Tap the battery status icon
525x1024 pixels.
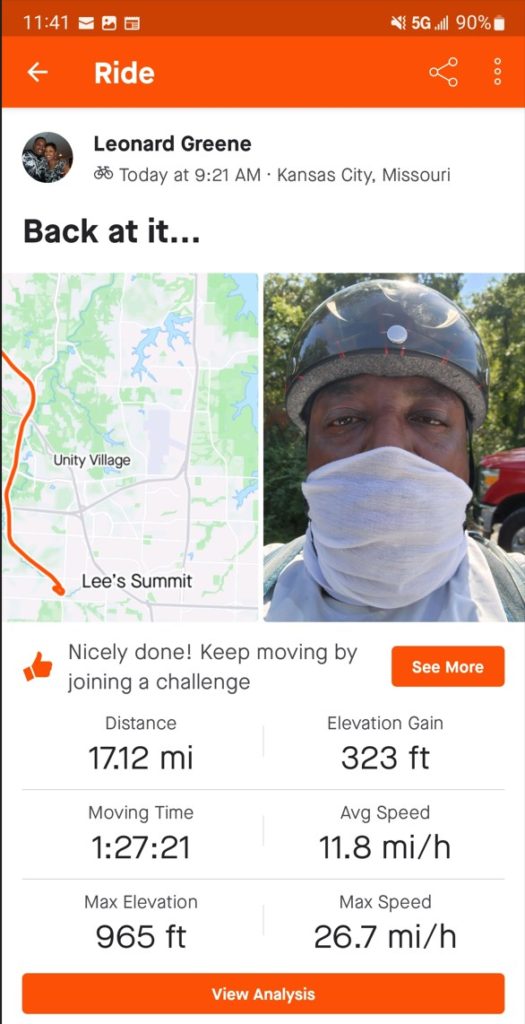pos(500,24)
